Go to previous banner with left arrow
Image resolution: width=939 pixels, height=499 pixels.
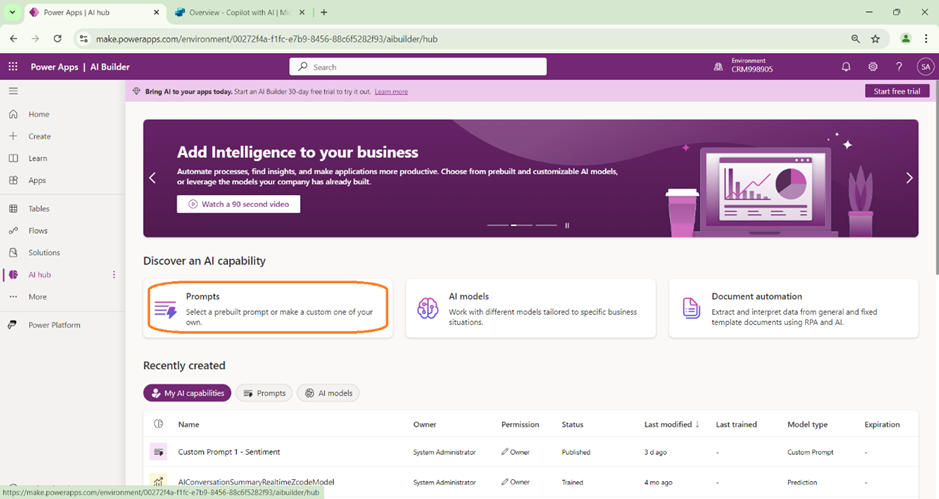coord(153,178)
